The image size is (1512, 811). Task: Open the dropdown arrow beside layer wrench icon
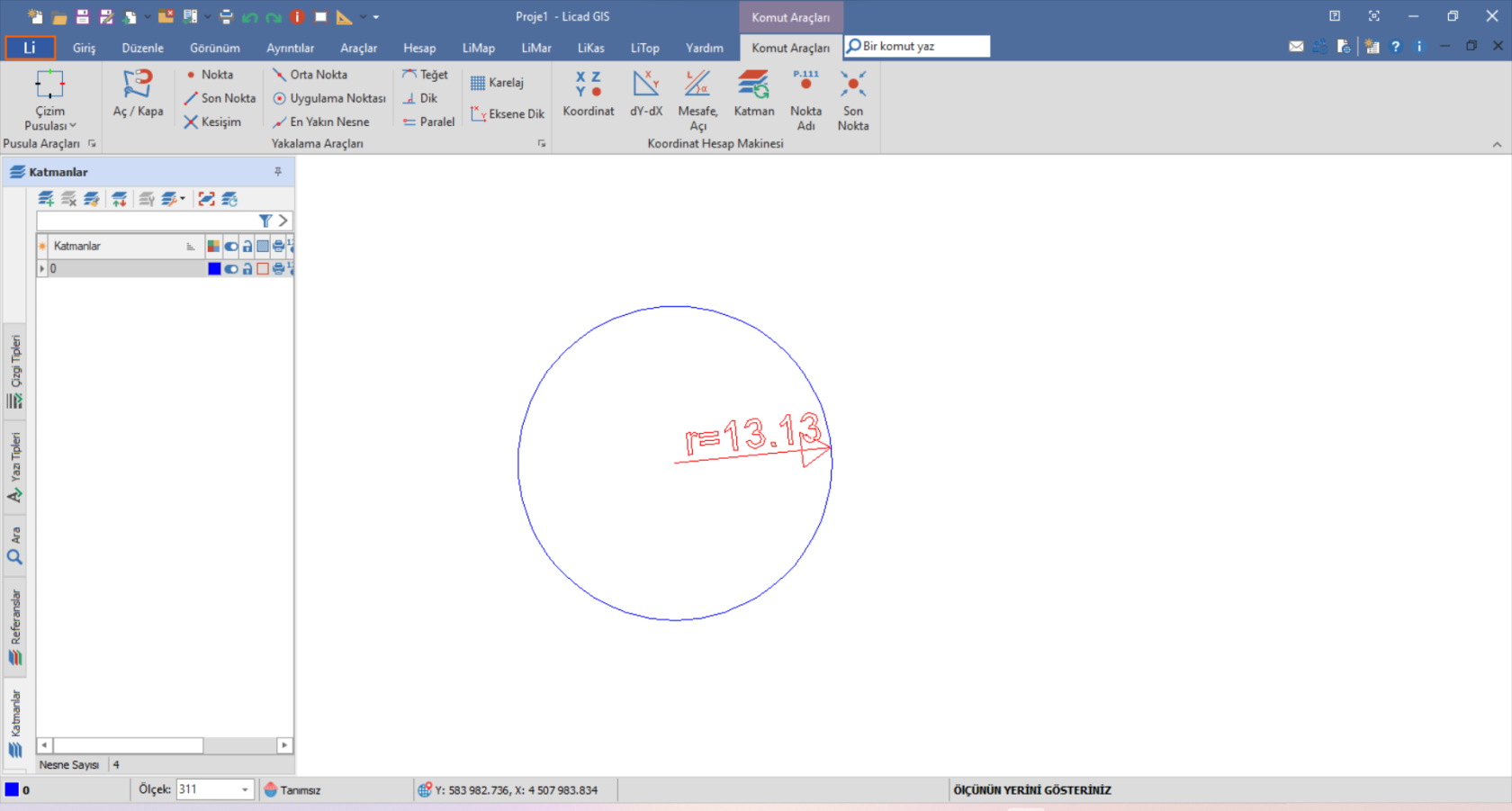183,199
